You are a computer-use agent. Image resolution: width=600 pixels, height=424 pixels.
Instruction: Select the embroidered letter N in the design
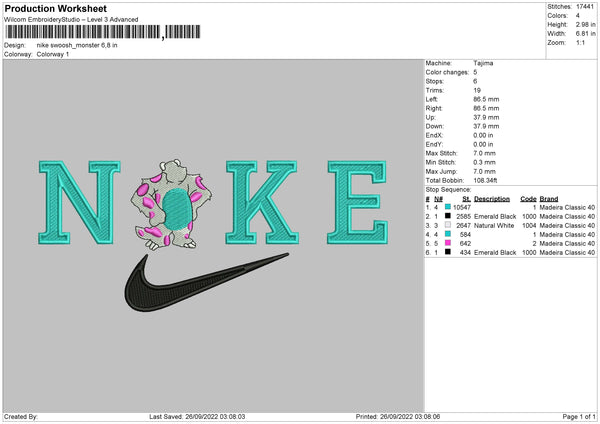pos(79,202)
